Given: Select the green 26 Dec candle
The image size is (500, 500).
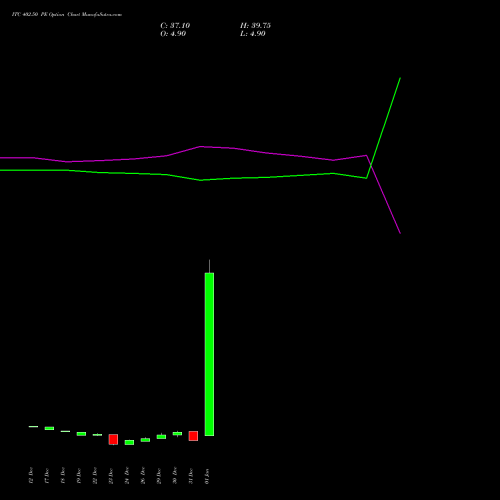Looking at the screenshot, I should (x=145, y=440).
